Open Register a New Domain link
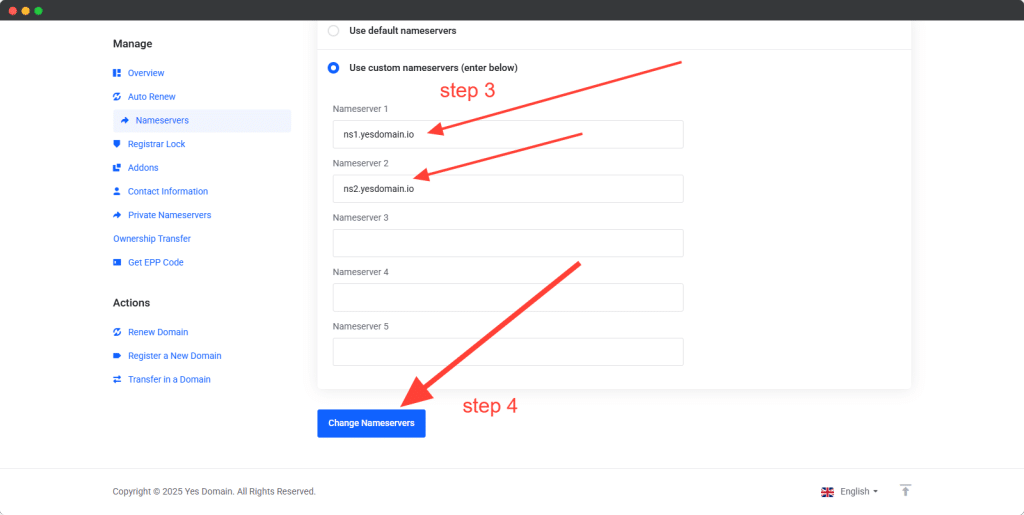Viewport: 1024px width, 515px height. 174,356
